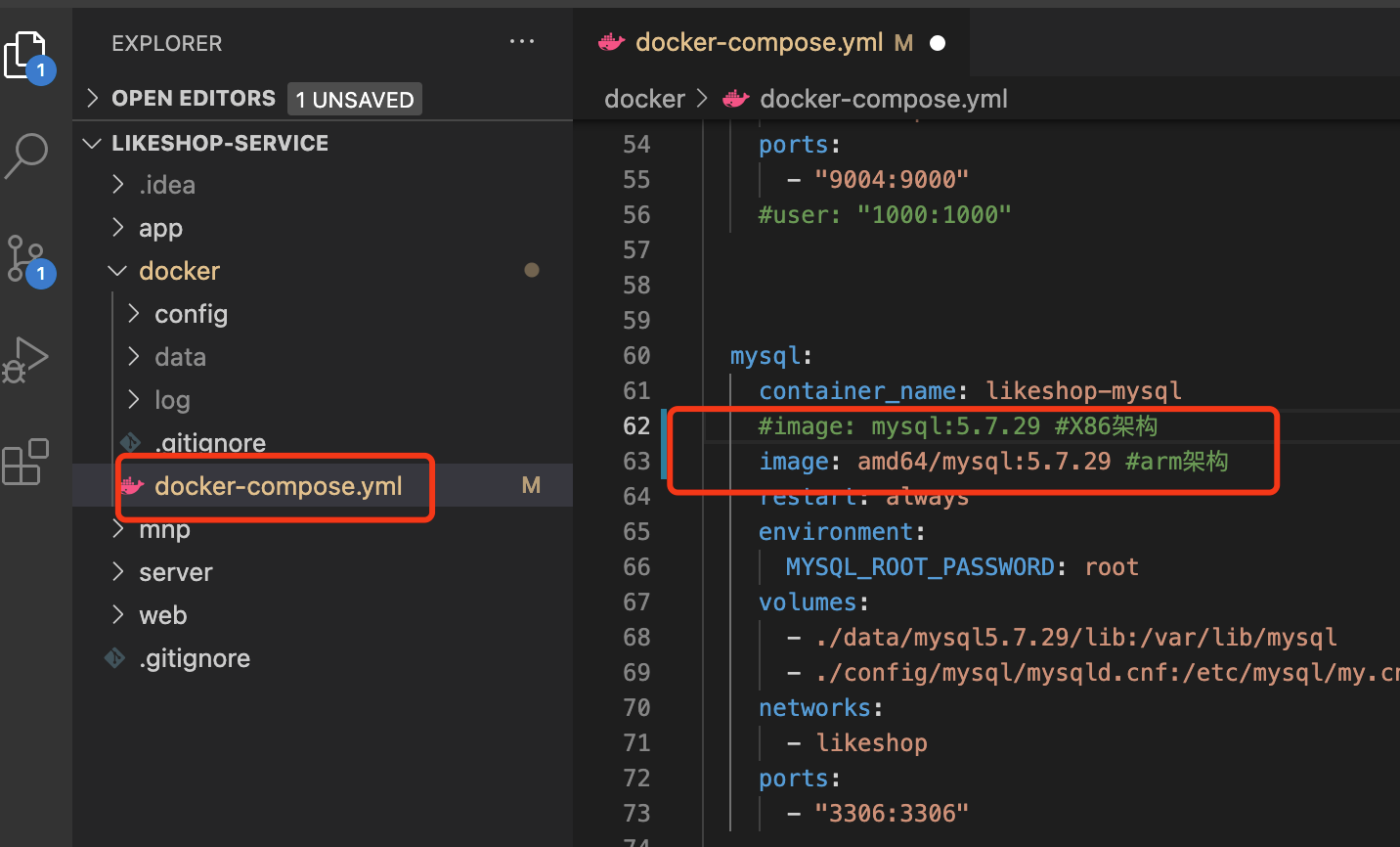Click docker-compose.yml in breadcrumb

pos(883,99)
